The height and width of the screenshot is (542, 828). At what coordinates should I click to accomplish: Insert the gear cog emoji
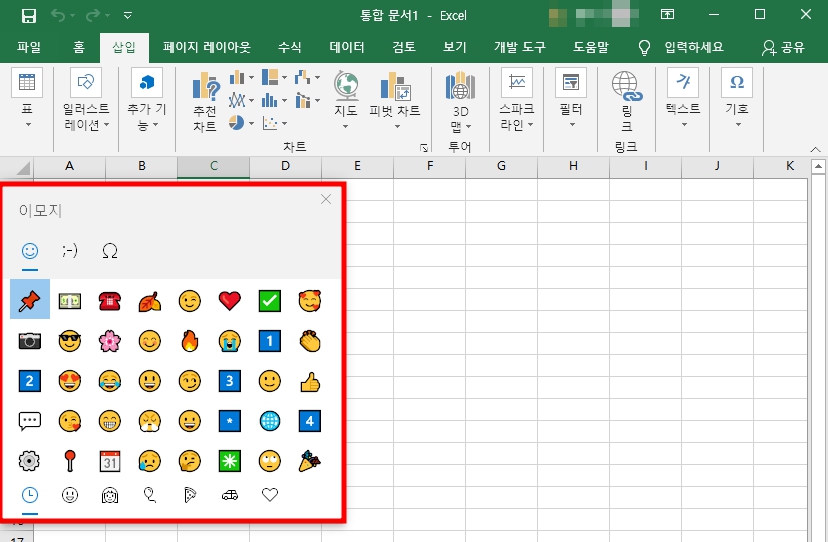point(30,461)
